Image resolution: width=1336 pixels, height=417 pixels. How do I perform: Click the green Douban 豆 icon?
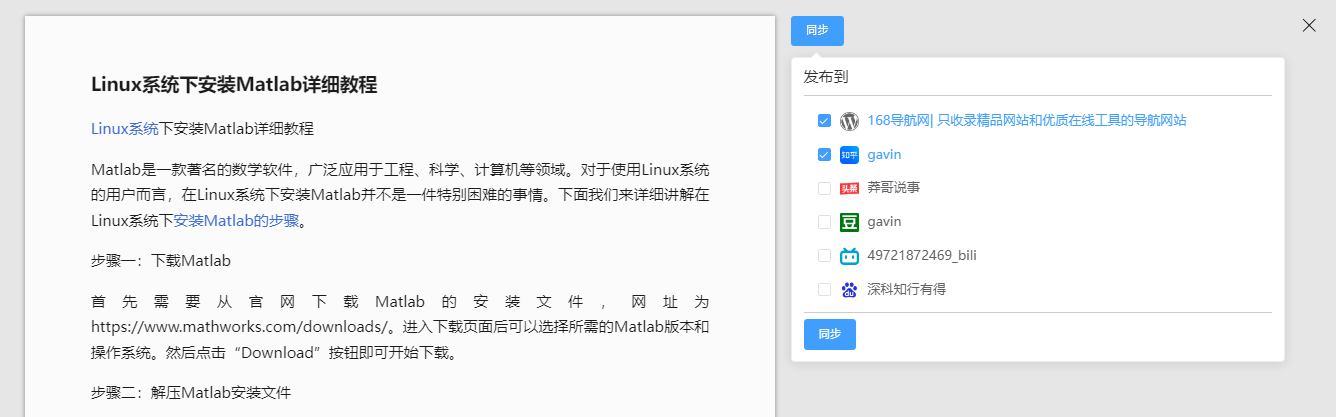850,222
